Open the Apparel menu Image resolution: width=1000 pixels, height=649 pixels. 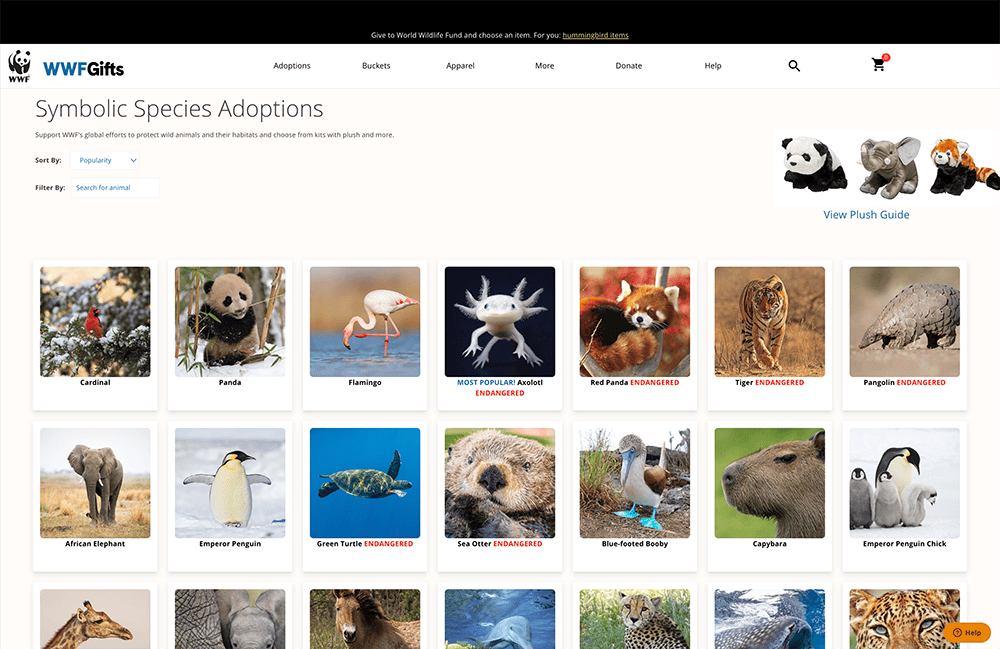pyautogui.click(x=460, y=65)
